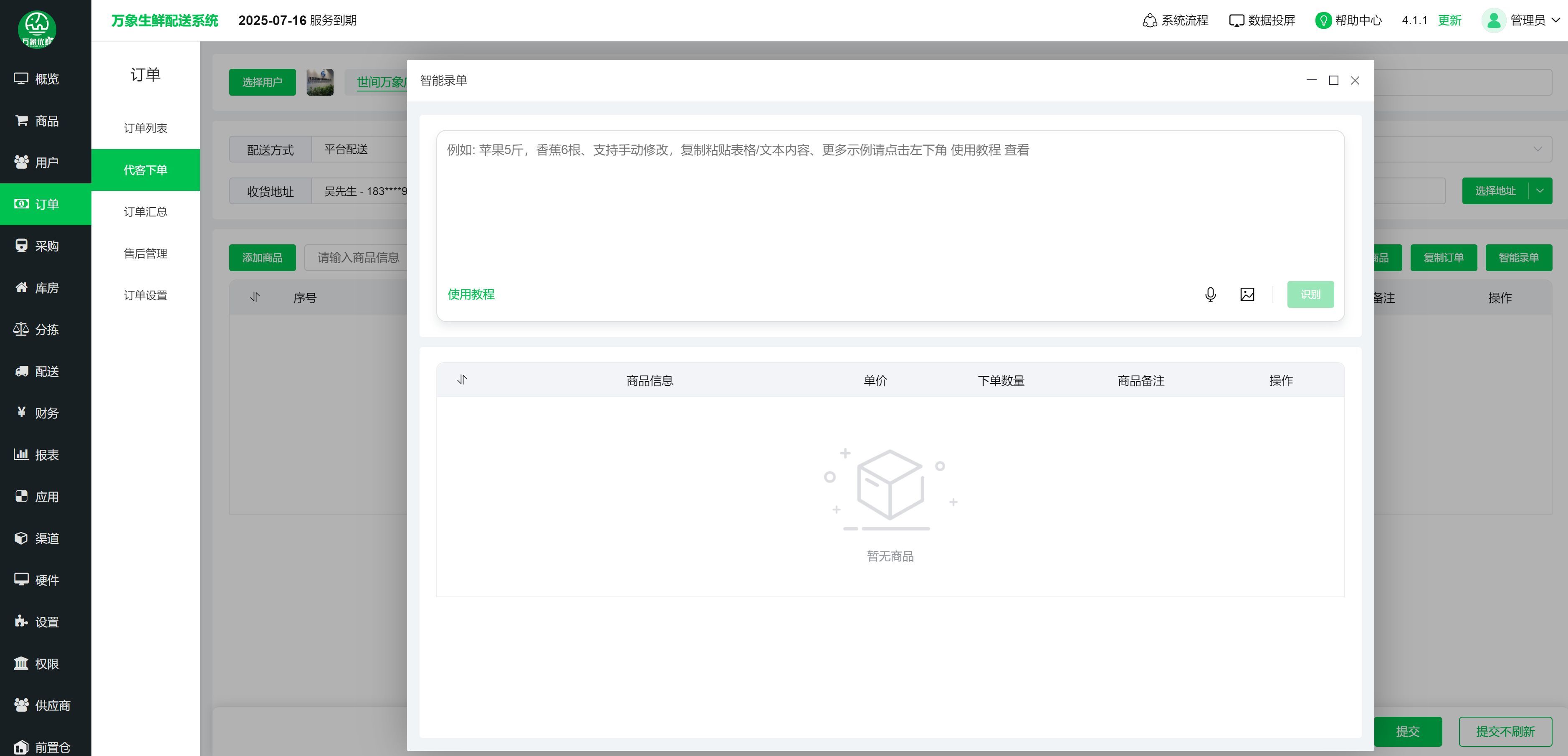
Task: Click the sort icon in product table header
Action: point(462,380)
